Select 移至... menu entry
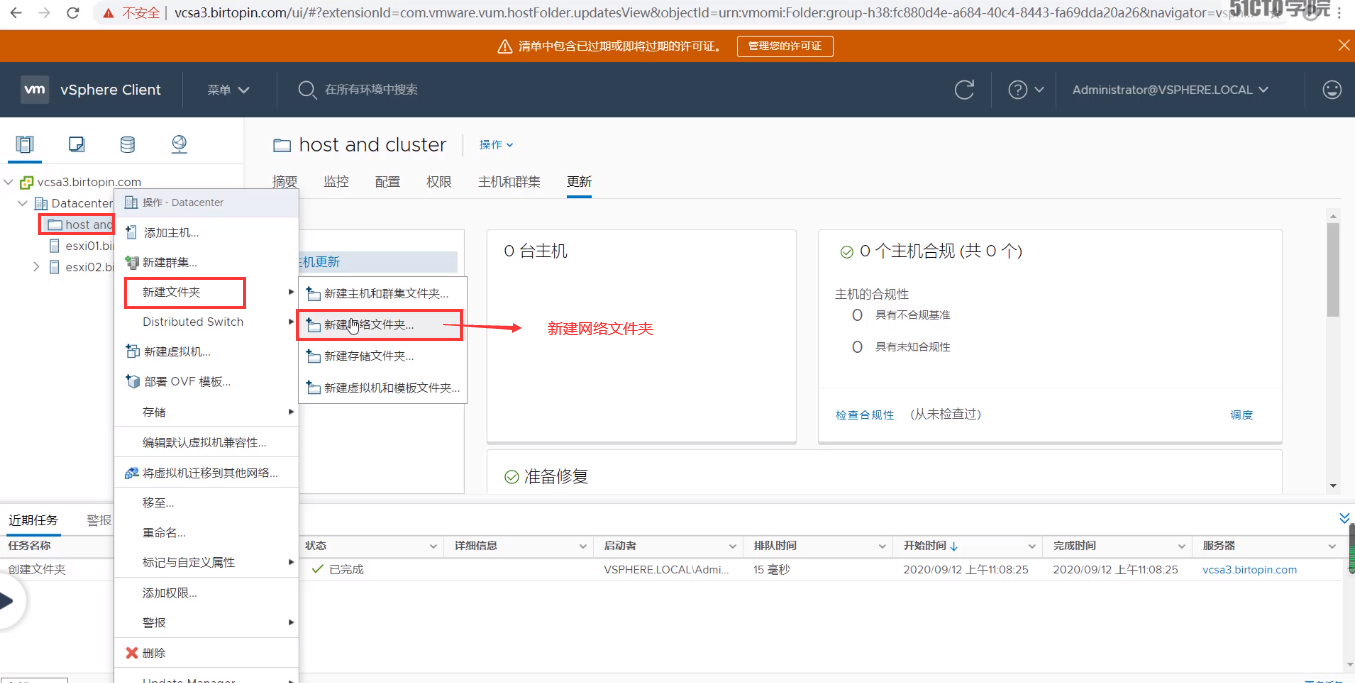Viewport: 1355px width, 683px height. click(207, 503)
